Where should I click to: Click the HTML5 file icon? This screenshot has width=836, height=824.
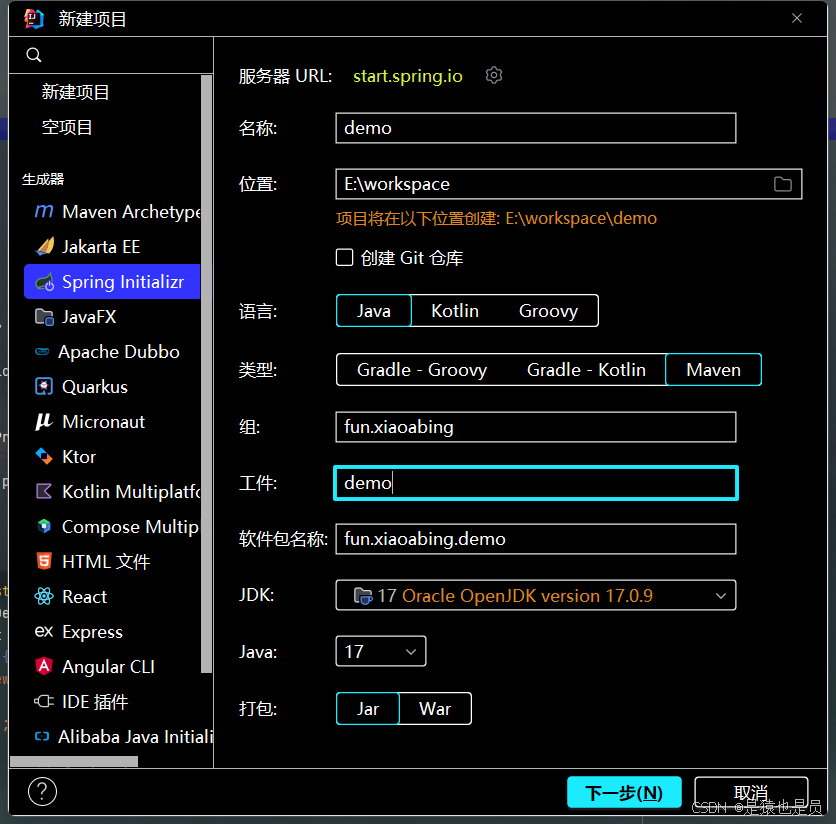pos(44,561)
